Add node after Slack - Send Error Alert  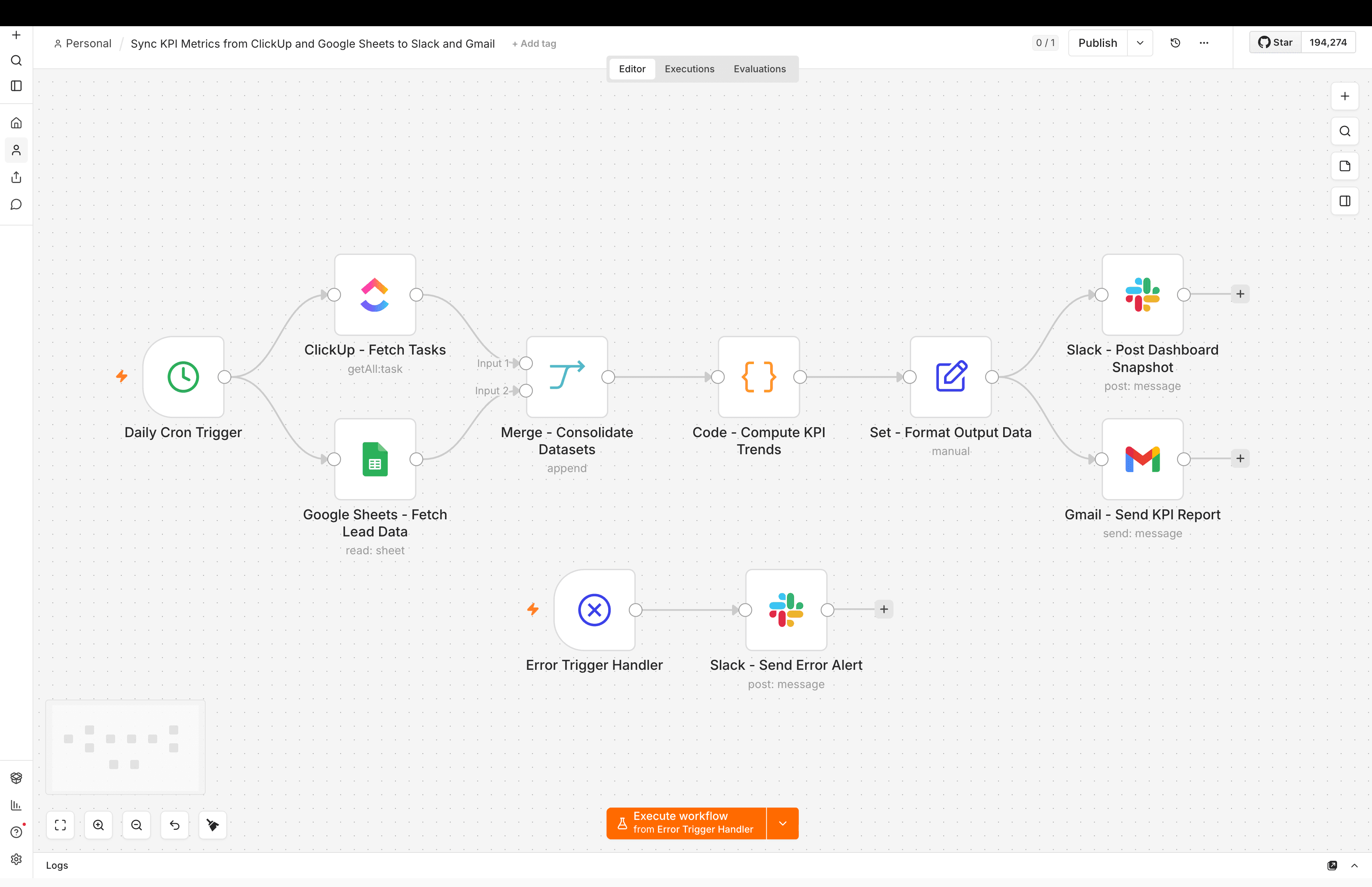[884, 609]
